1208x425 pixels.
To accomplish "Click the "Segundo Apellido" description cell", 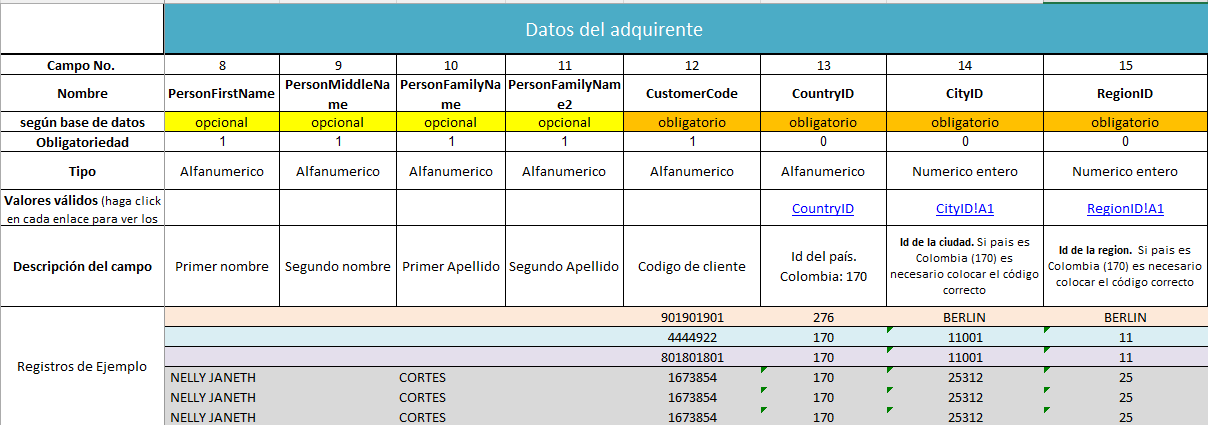I will pyautogui.click(x=564, y=267).
